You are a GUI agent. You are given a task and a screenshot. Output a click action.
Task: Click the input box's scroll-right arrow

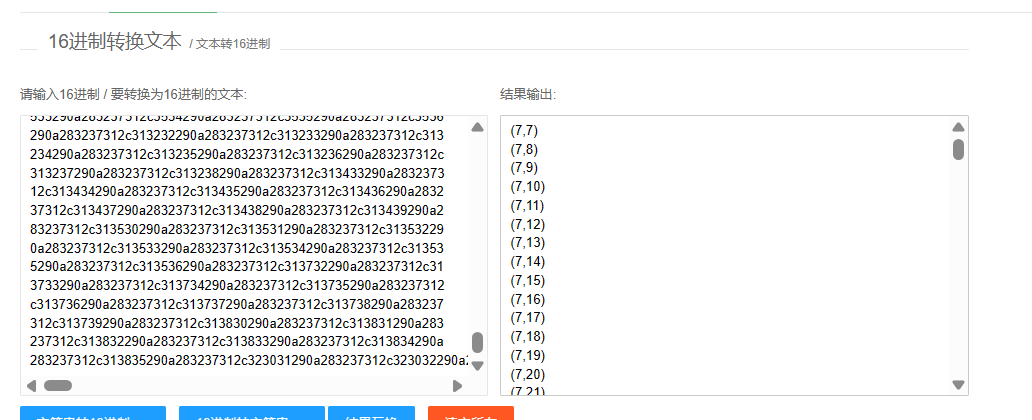(x=457, y=386)
